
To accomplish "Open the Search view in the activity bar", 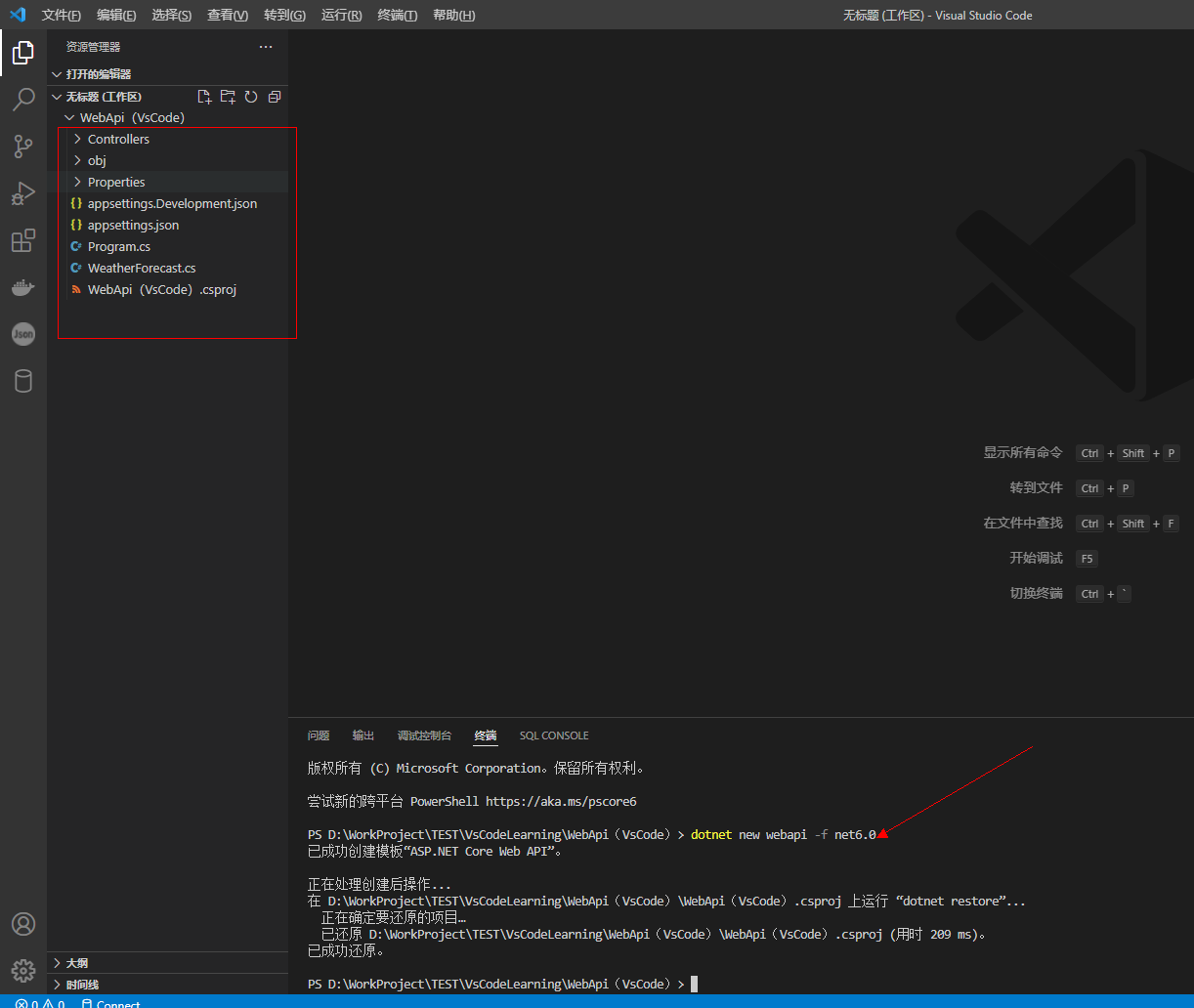I will [23, 100].
